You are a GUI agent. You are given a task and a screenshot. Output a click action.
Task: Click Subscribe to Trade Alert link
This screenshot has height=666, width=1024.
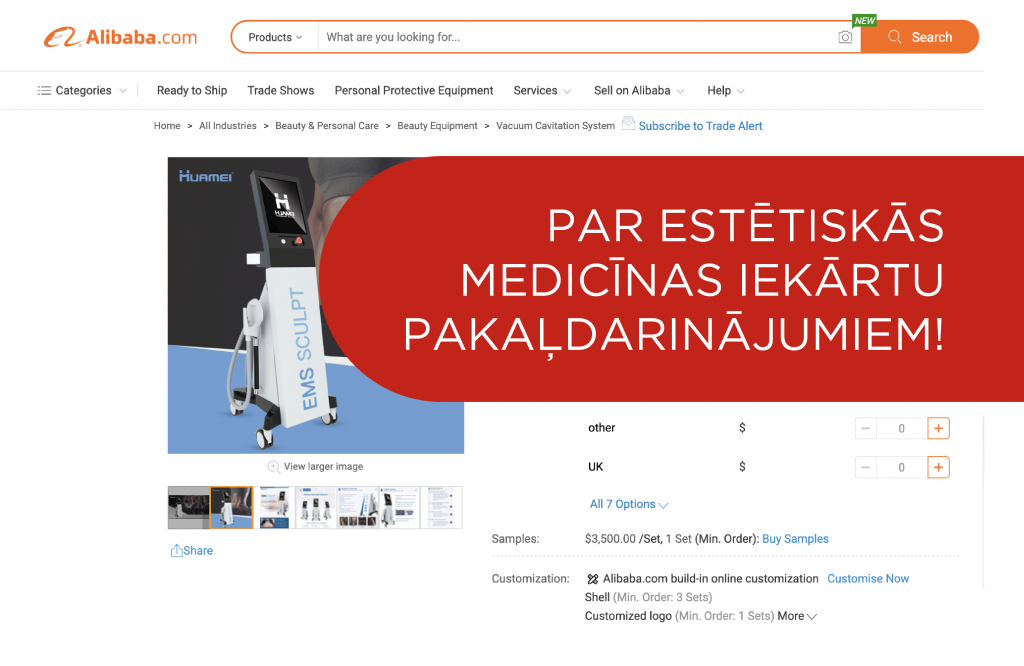point(700,126)
